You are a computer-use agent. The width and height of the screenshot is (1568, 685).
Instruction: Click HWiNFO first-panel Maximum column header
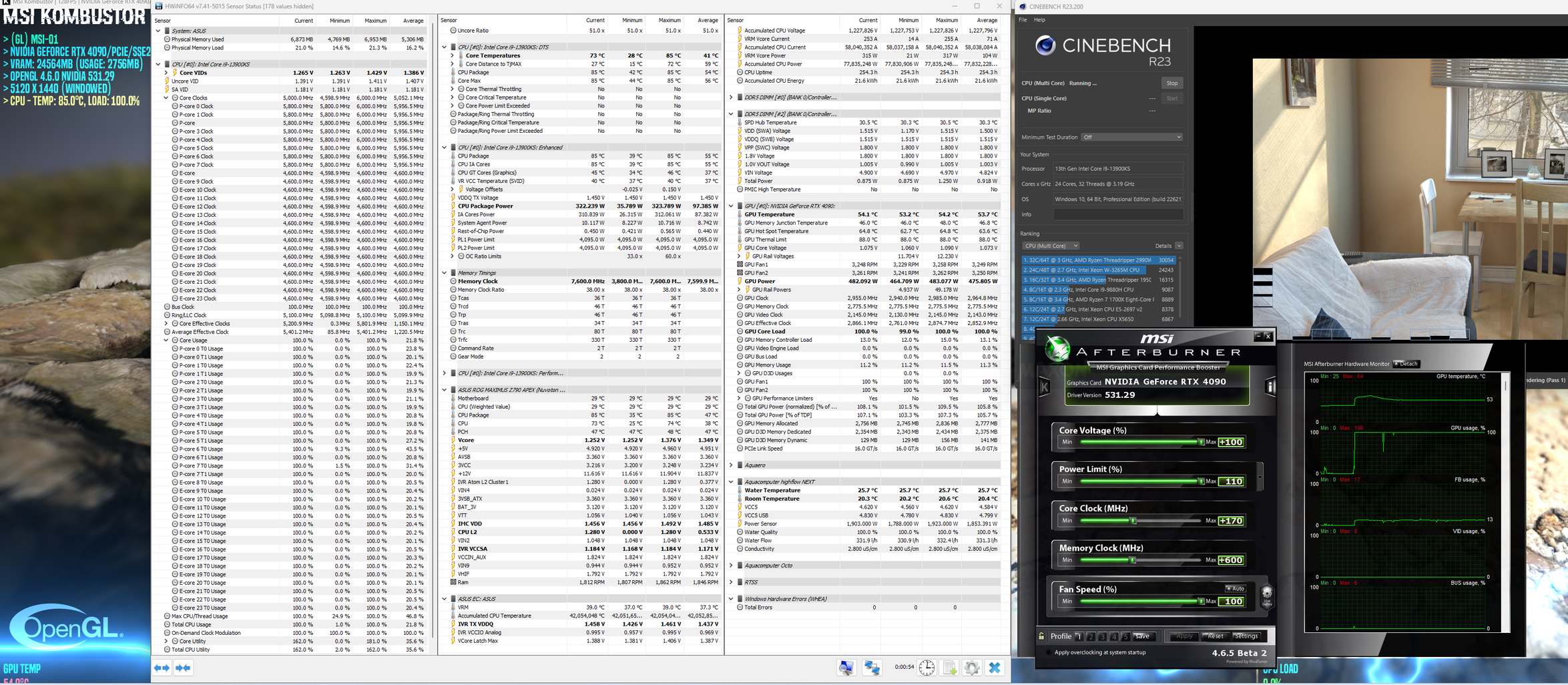click(x=375, y=21)
